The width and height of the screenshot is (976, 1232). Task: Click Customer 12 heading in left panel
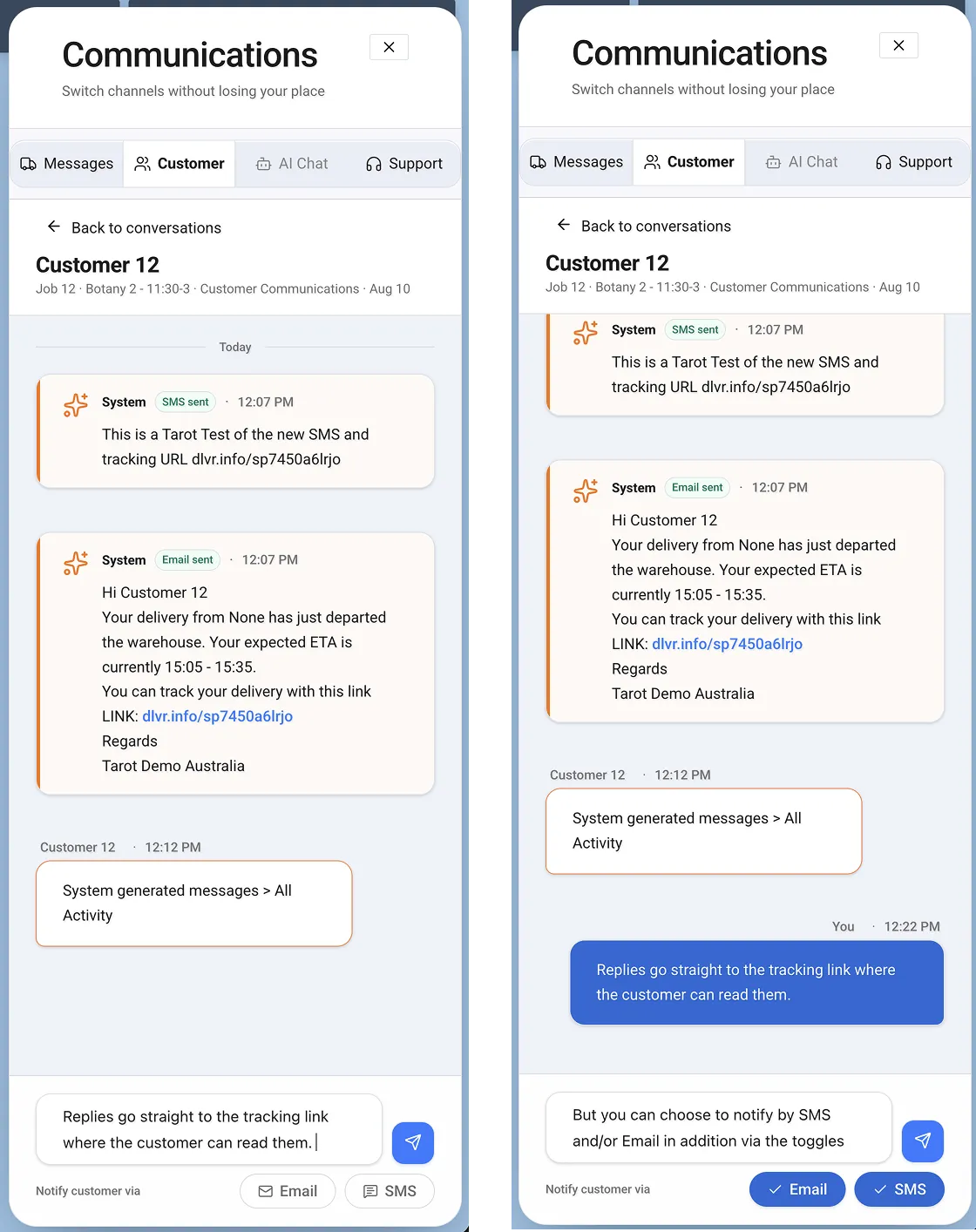click(98, 265)
